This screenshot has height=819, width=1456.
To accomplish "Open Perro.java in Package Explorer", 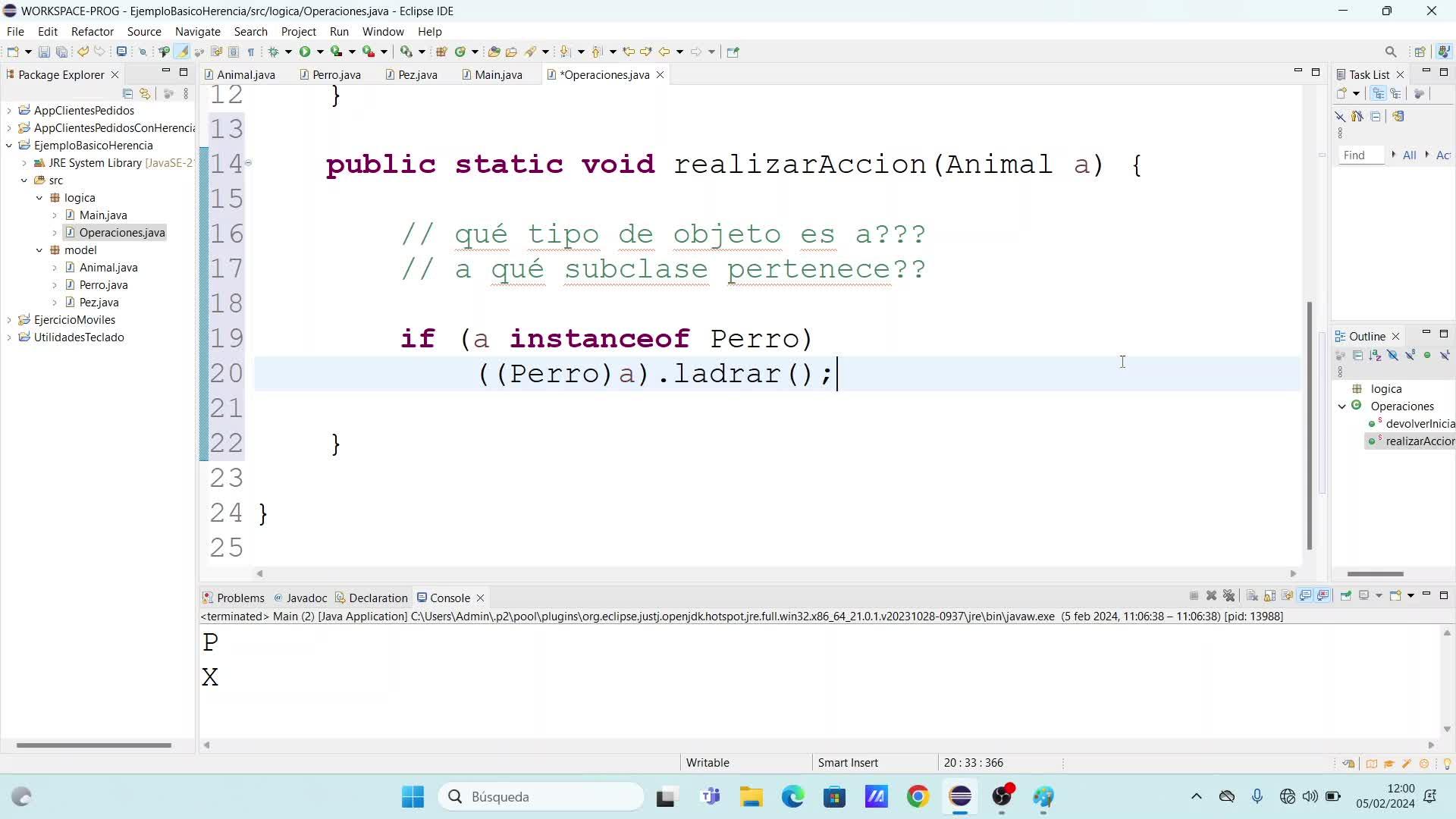I will [103, 285].
